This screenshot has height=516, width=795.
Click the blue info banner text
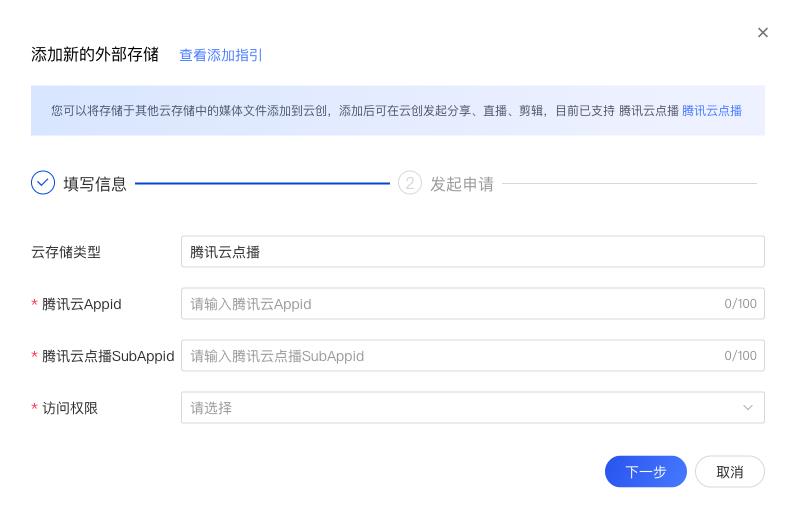pos(365,110)
